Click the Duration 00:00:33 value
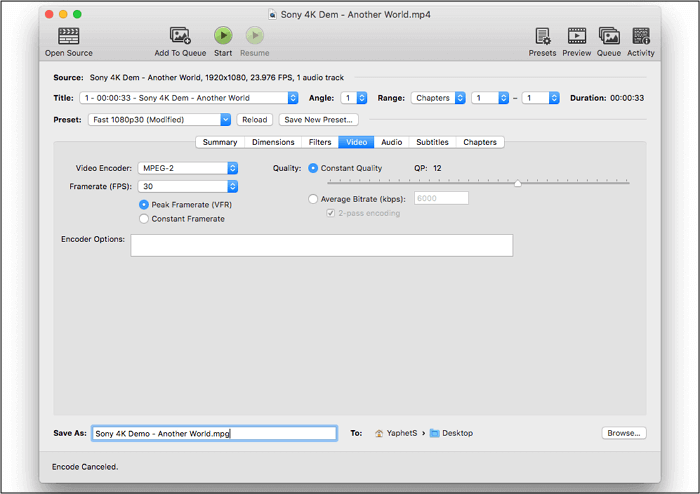Screen dimensions: 700x494 627,98
